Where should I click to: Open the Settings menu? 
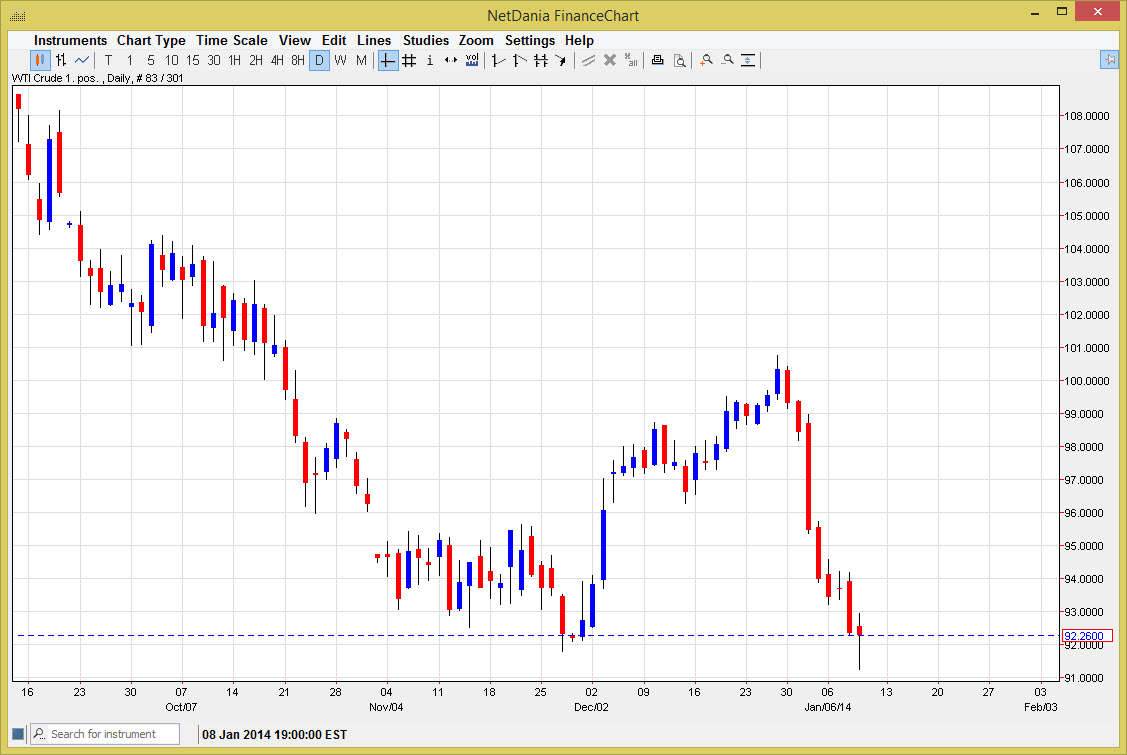point(529,40)
